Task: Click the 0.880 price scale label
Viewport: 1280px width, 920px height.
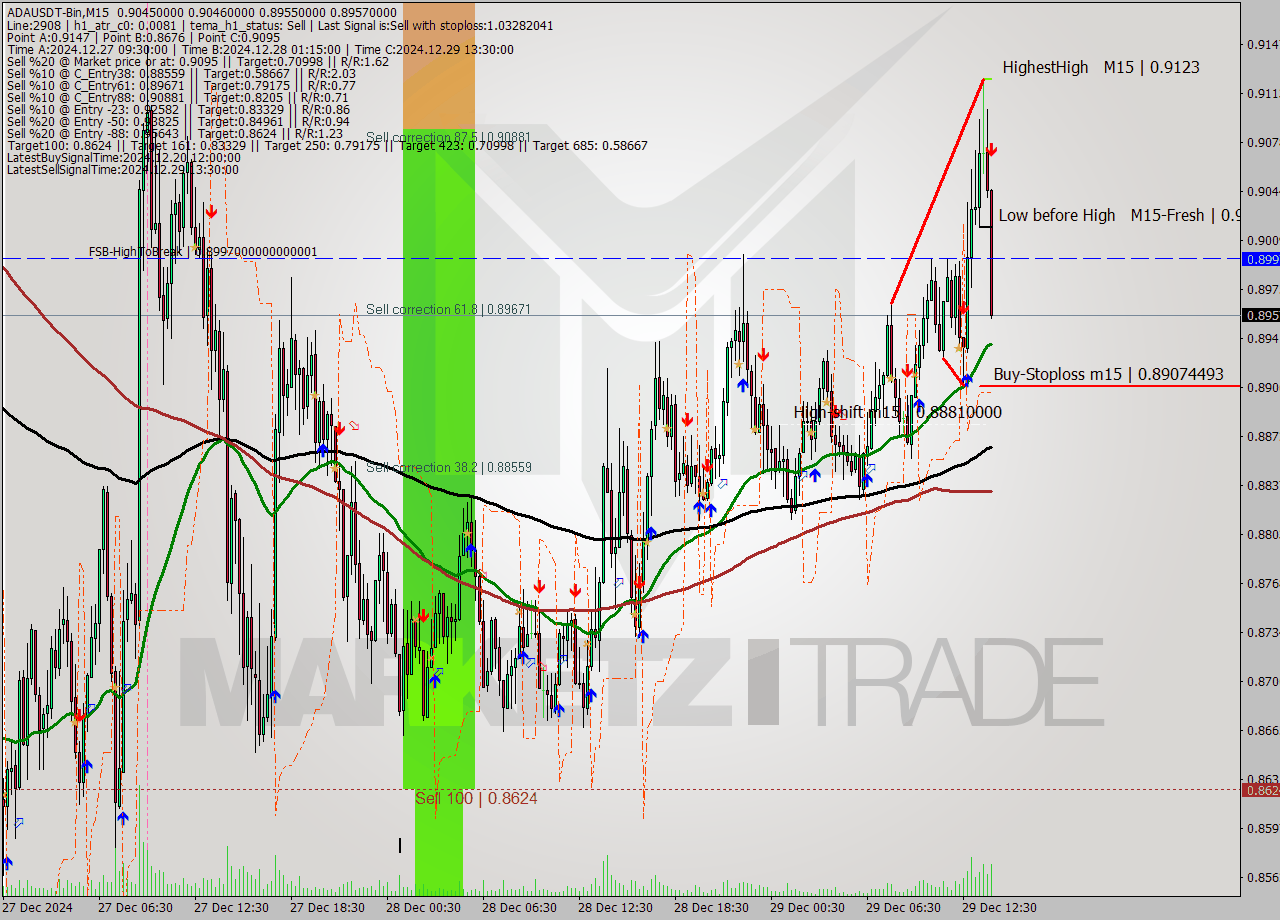Action: 1262,534
